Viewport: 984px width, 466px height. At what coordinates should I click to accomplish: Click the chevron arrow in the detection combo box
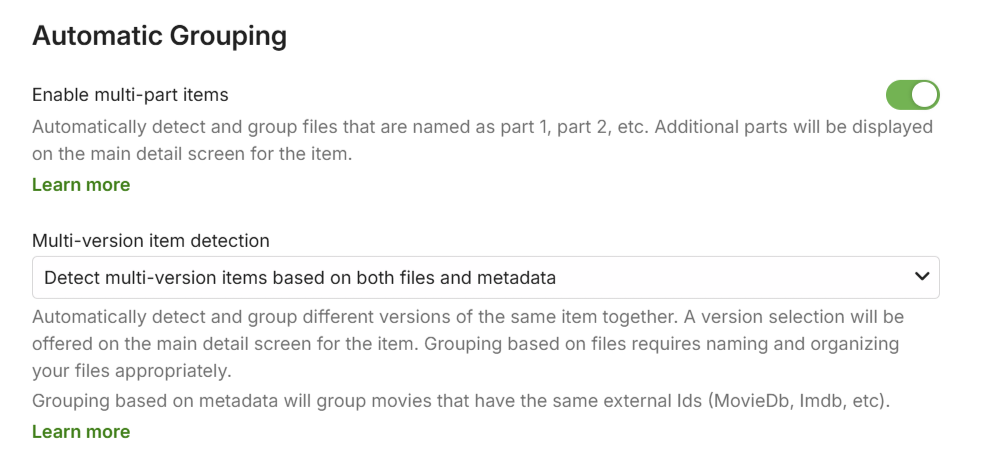[922, 277]
